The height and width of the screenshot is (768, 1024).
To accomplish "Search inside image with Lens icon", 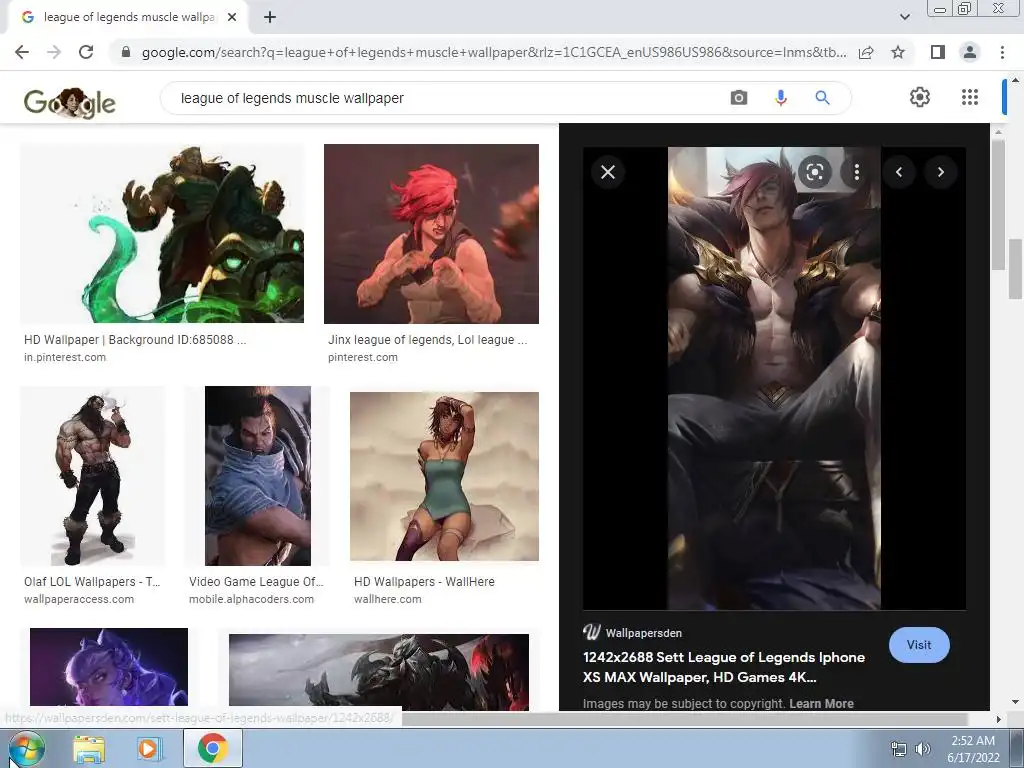I will click(x=814, y=172).
